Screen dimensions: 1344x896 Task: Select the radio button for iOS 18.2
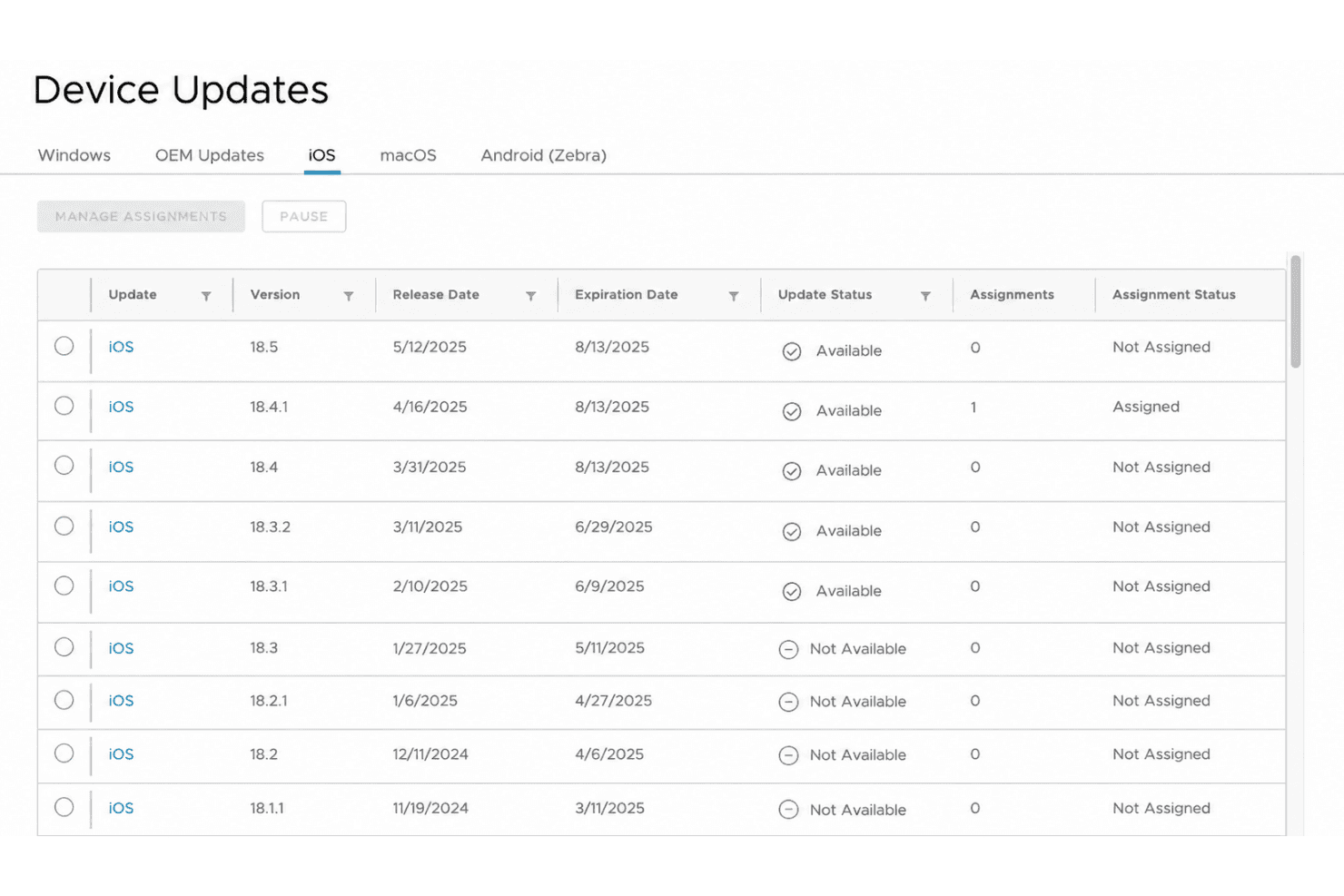(64, 753)
